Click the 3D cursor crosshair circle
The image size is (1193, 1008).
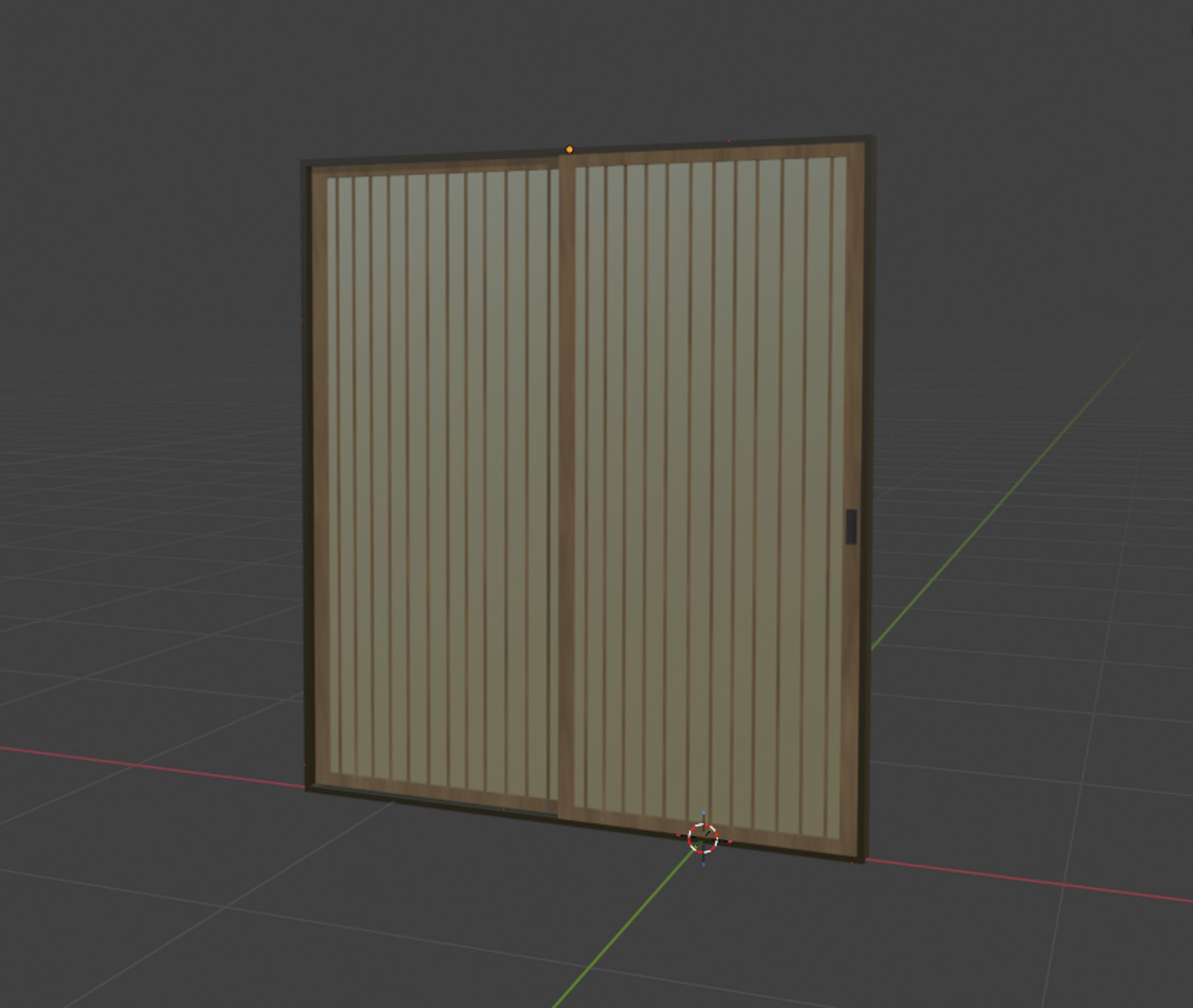click(x=702, y=838)
